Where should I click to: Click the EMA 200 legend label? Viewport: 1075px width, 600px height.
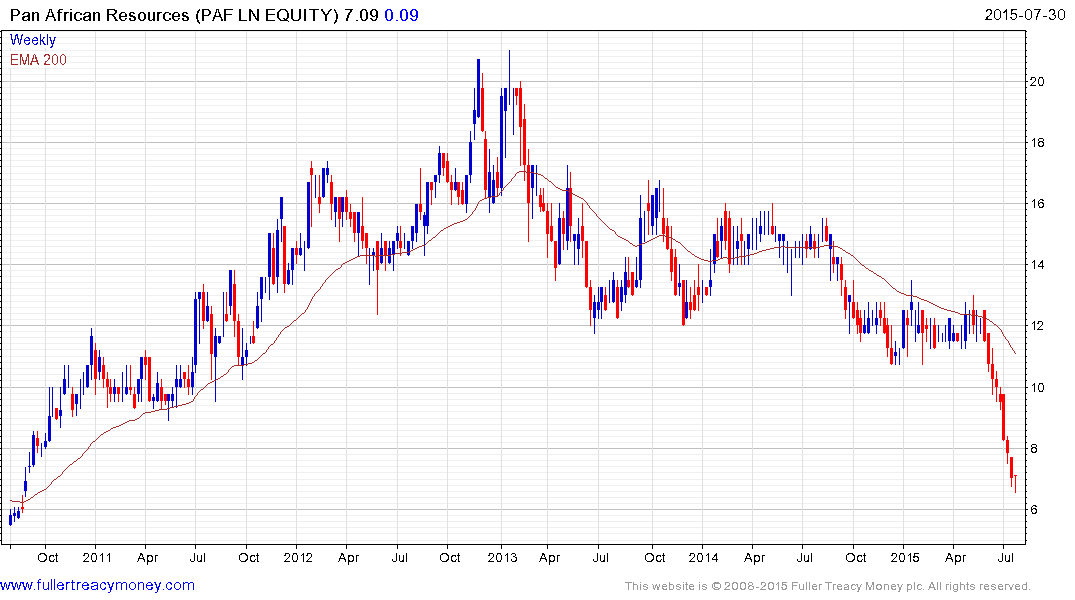click(x=38, y=60)
